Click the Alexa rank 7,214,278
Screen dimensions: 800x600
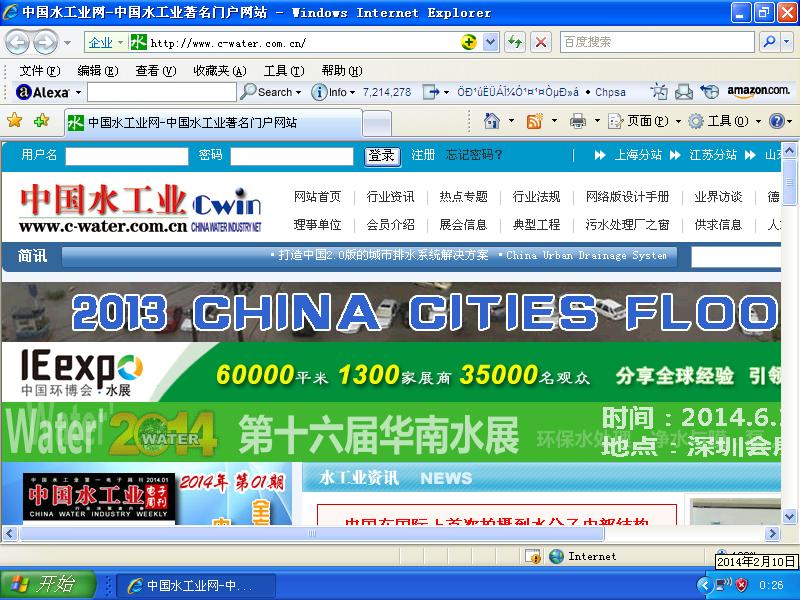coord(387,92)
